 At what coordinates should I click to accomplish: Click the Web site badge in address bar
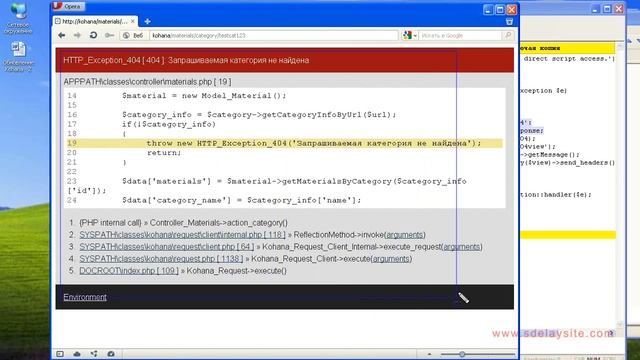134,36
